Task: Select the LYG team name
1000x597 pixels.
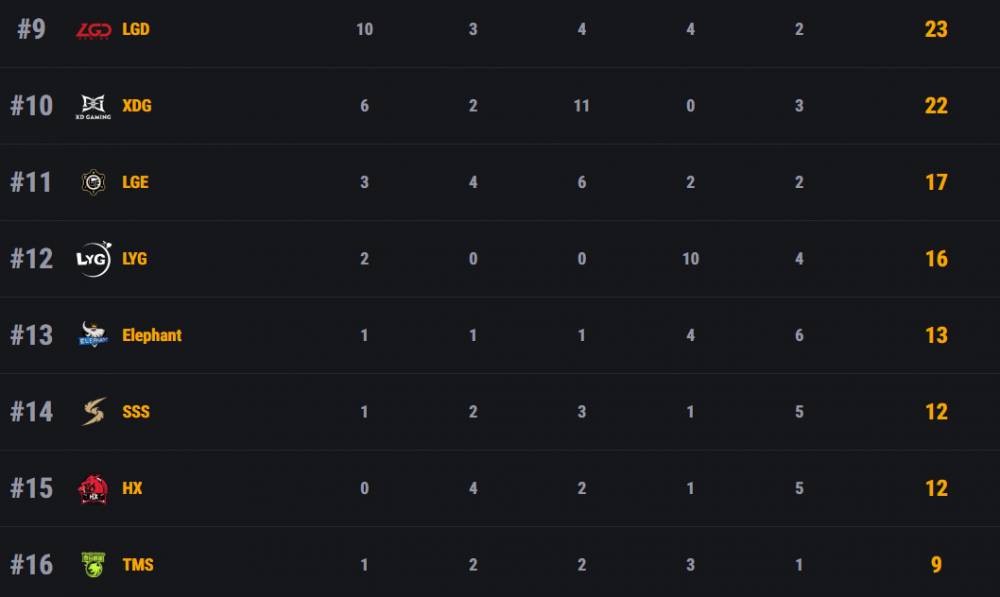Action: tap(135, 259)
